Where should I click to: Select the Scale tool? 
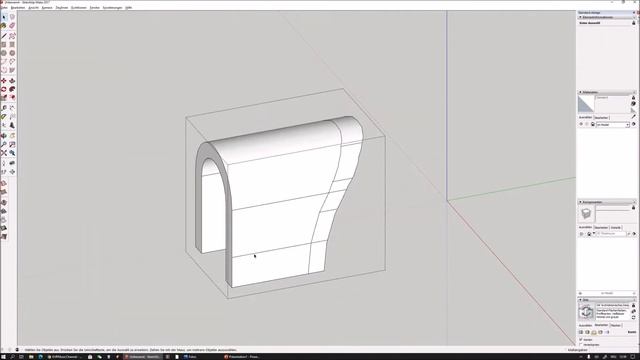tap(4, 98)
